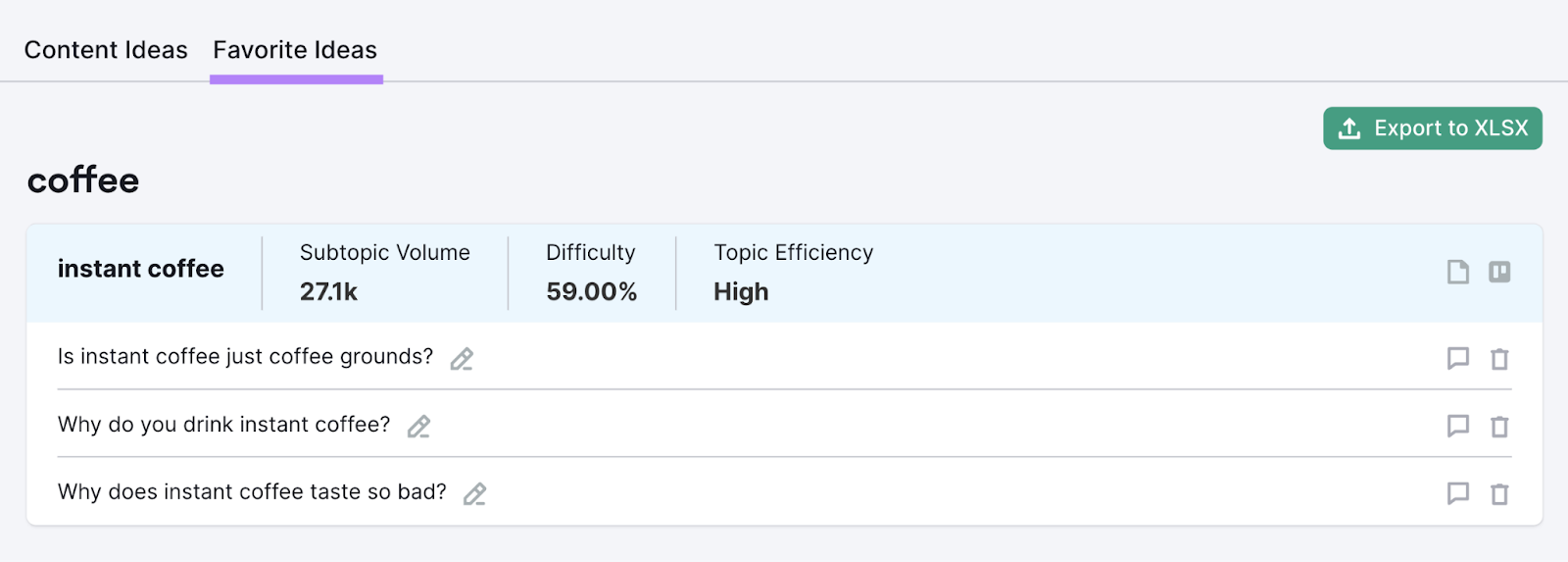
Task: Click 'Why does instant coffee taste so bad?' text
Action: (252, 492)
